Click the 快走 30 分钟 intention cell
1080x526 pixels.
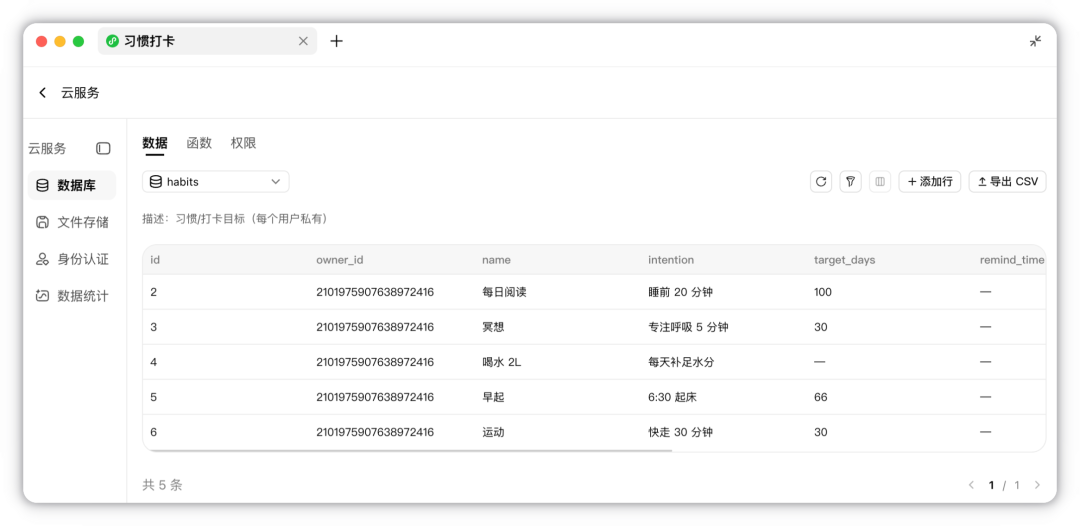tap(681, 433)
